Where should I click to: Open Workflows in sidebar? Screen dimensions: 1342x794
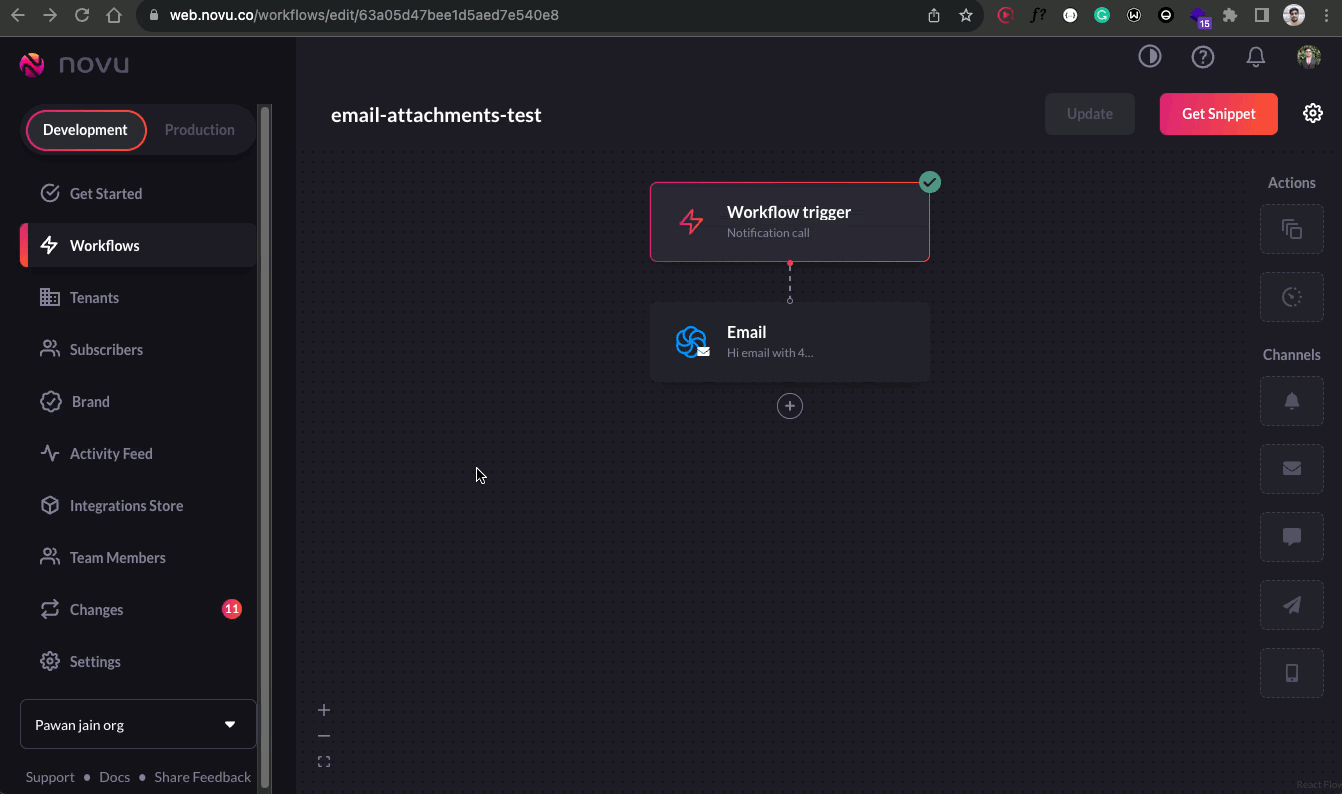click(138, 245)
